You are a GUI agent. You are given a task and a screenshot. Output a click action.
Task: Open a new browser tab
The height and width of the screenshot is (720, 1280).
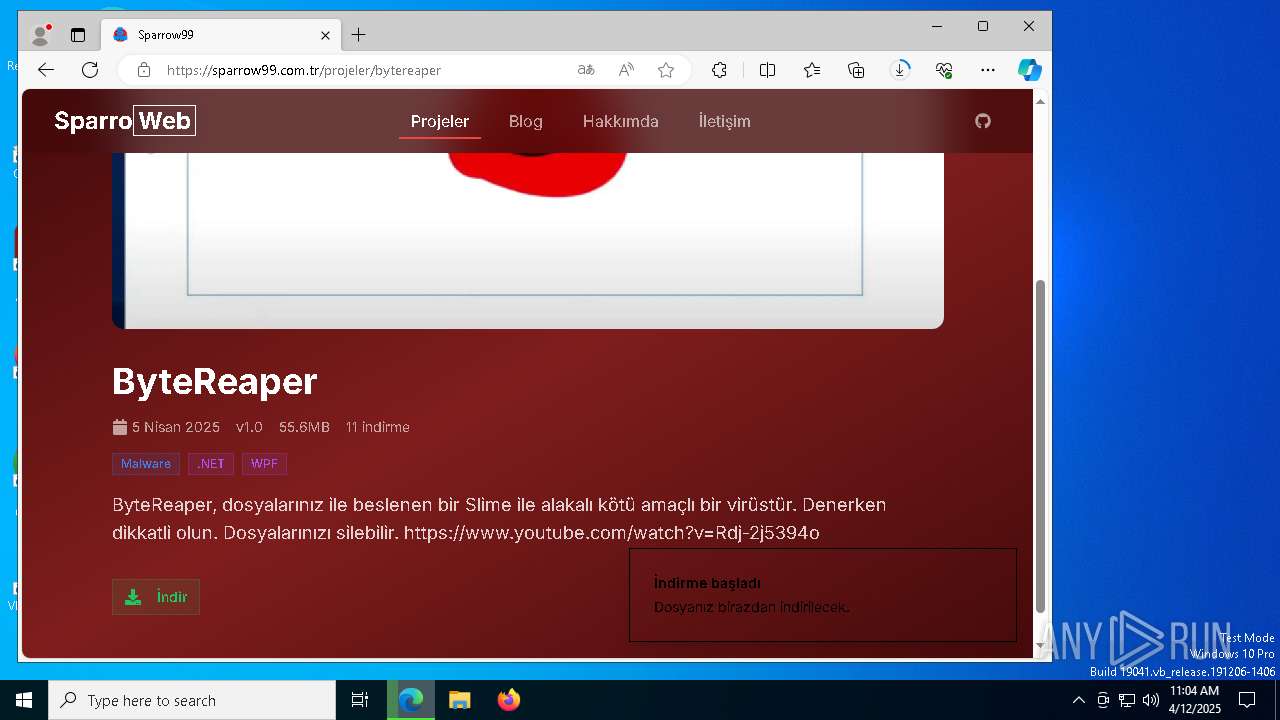click(x=358, y=35)
